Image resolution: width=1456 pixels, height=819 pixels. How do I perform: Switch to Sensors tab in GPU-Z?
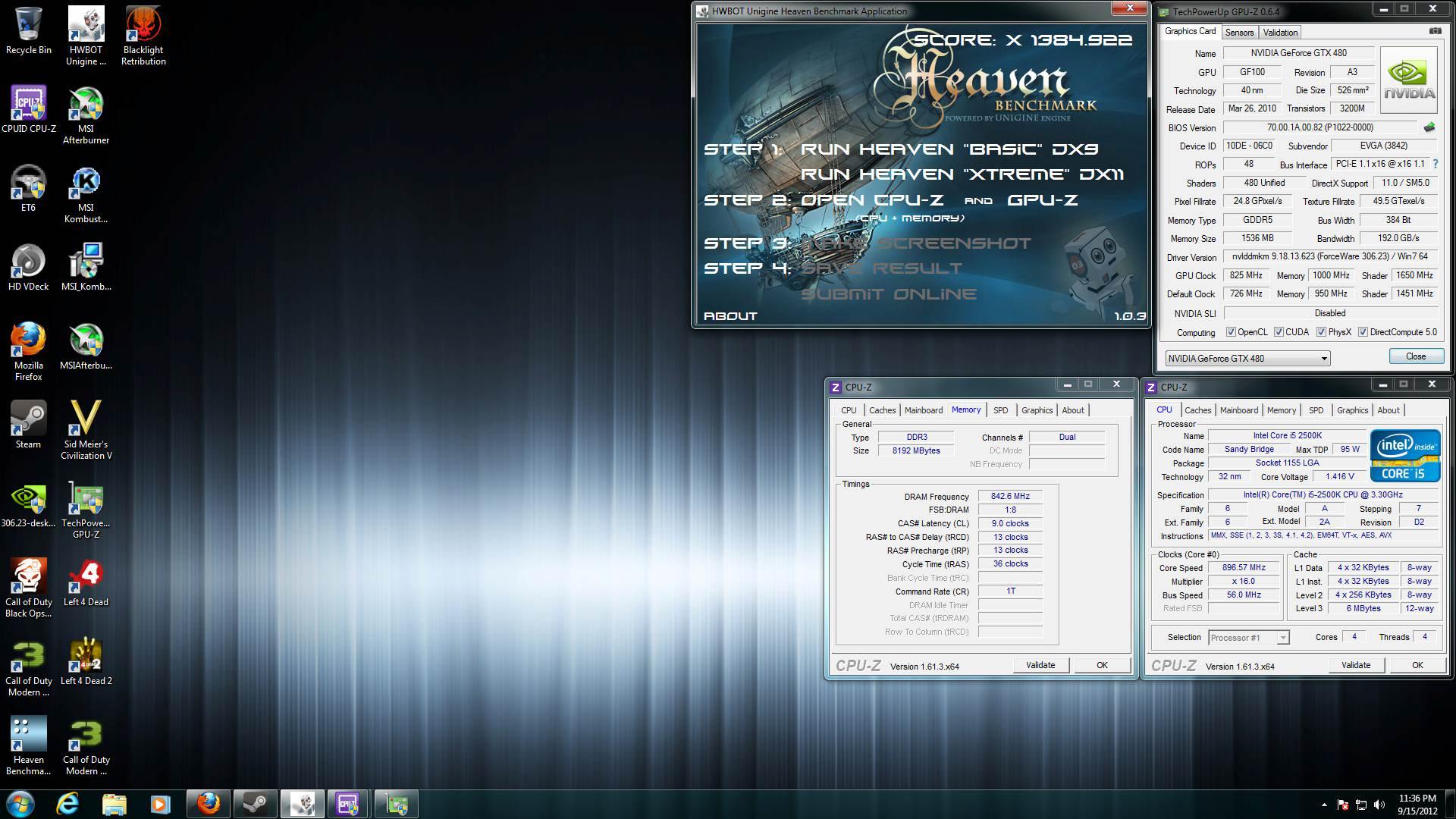tap(1239, 32)
